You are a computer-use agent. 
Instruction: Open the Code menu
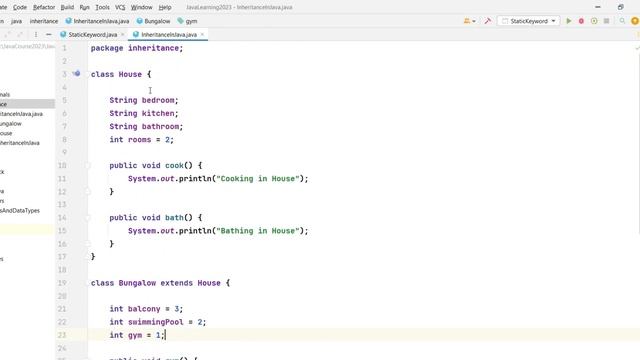coord(20,7)
